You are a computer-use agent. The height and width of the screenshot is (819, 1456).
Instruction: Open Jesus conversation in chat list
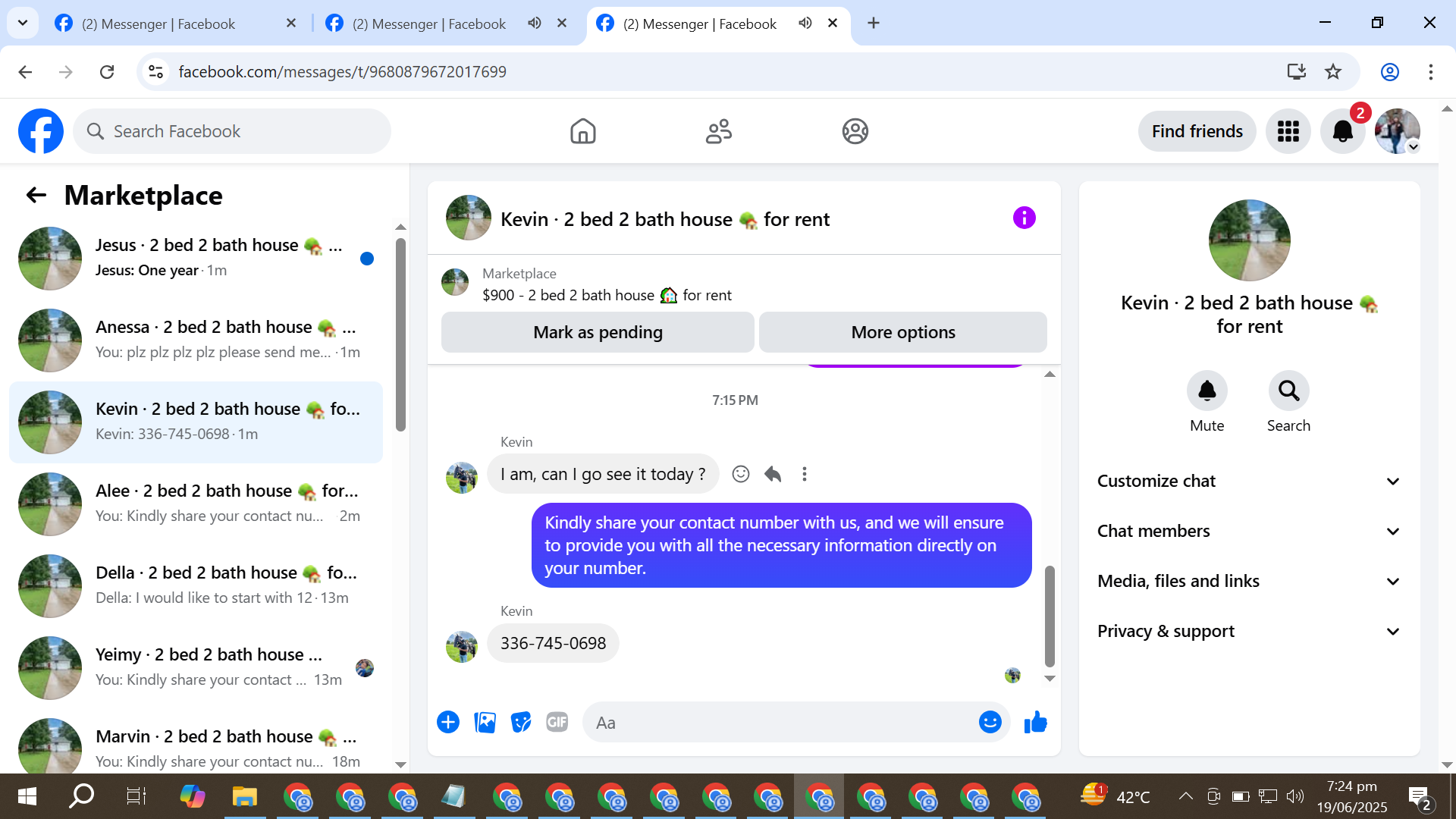[x=196, y=259]
